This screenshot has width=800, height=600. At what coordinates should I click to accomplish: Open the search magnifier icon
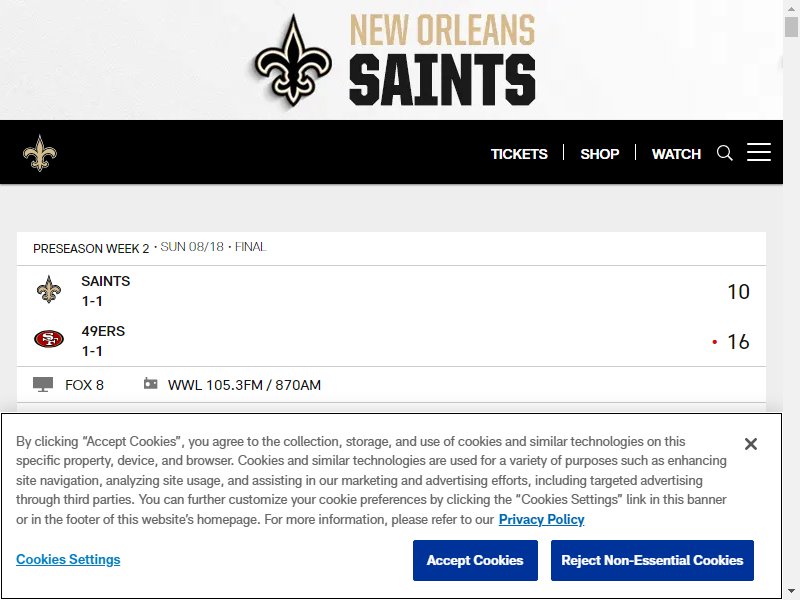[724, 153]
